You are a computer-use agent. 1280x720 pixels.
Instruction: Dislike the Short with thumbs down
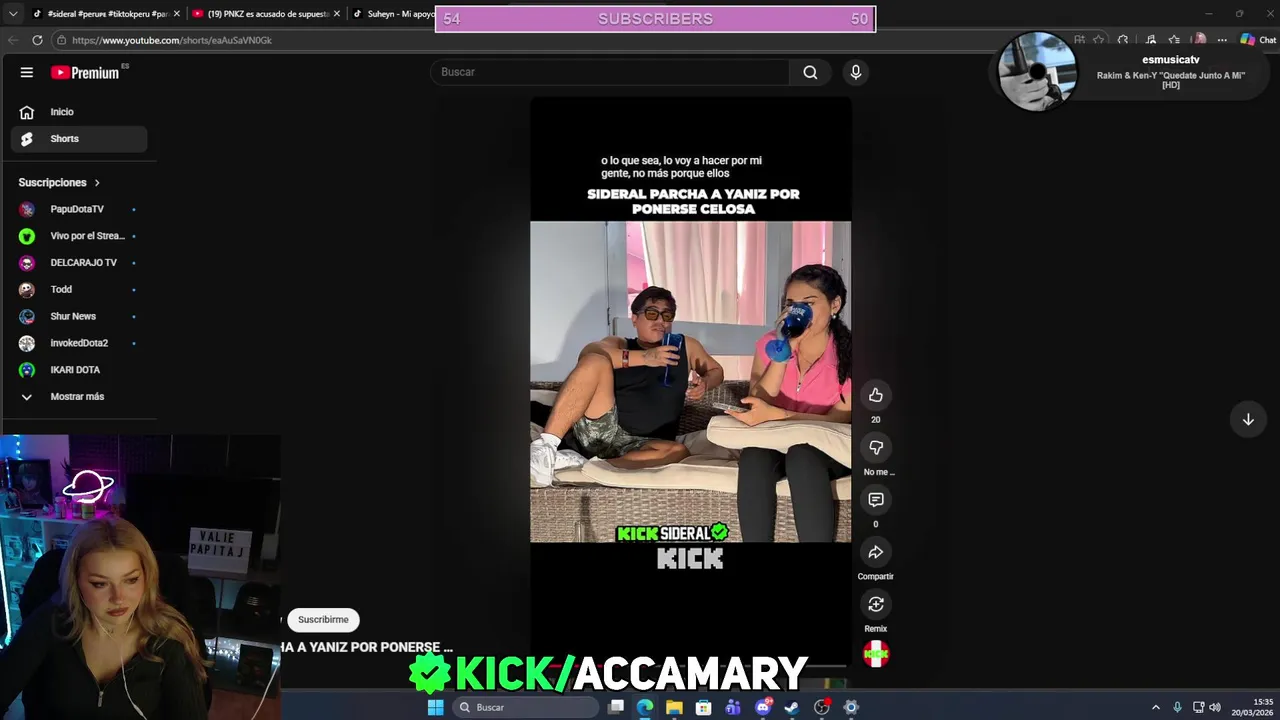pos(876,447)
